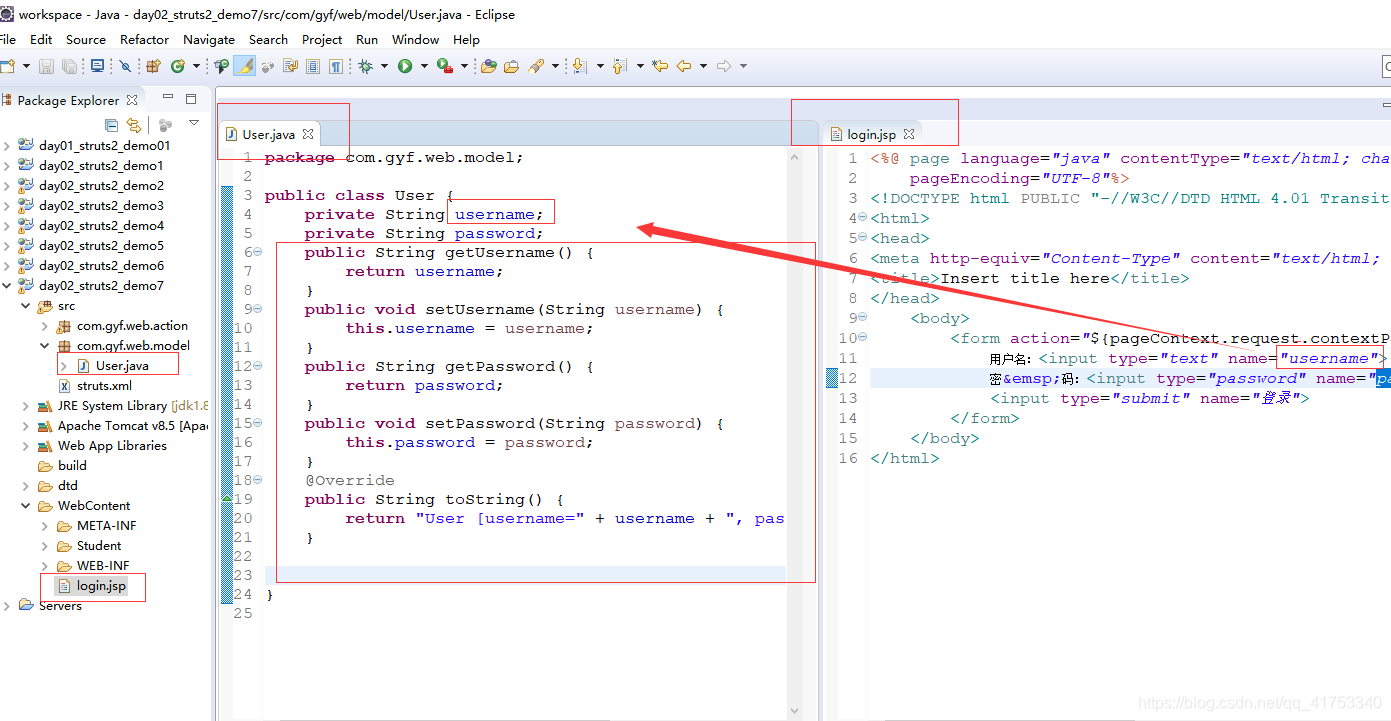Fold the toString() method at line 18
The image size is (1391, 721).
click(257, 480)
